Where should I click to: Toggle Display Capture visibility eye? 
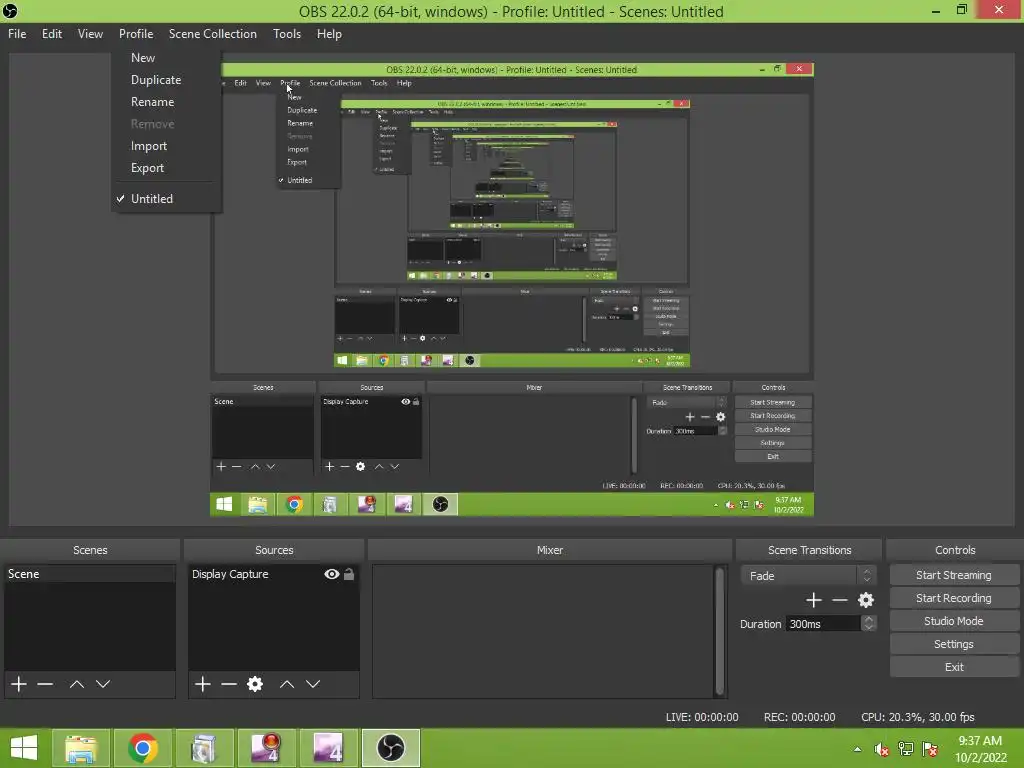coord(332,574)
